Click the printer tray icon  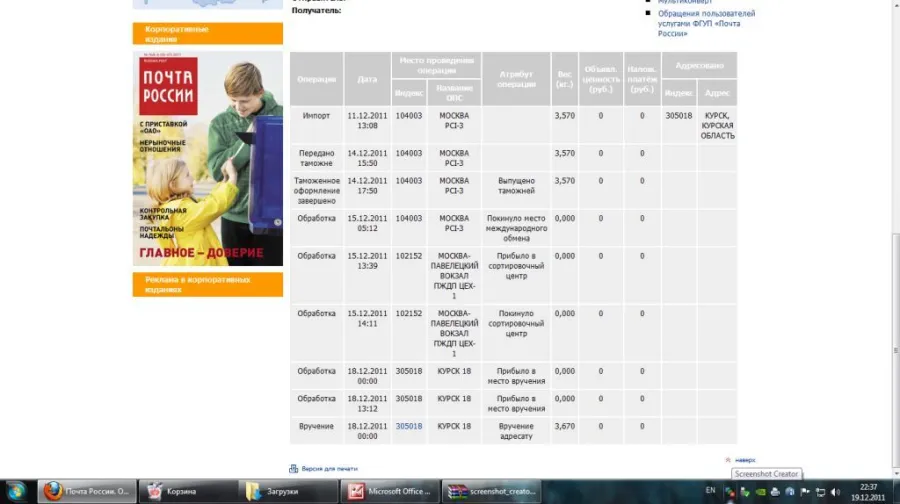775,492
